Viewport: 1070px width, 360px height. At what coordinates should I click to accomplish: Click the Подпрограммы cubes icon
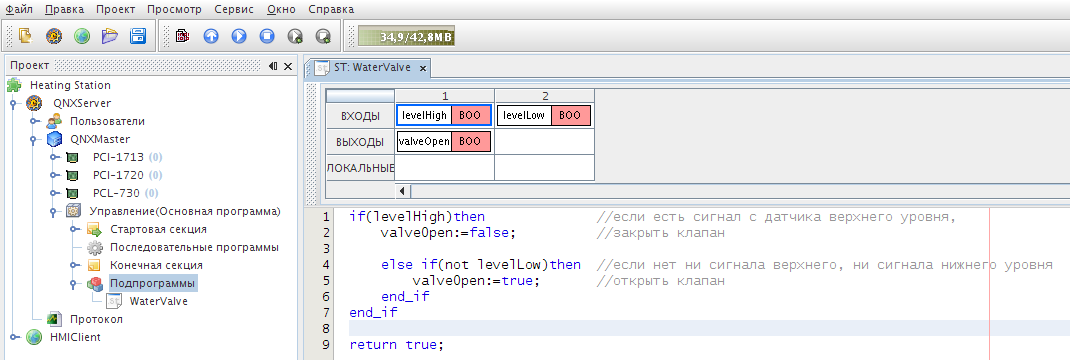[x=95, y=283]
